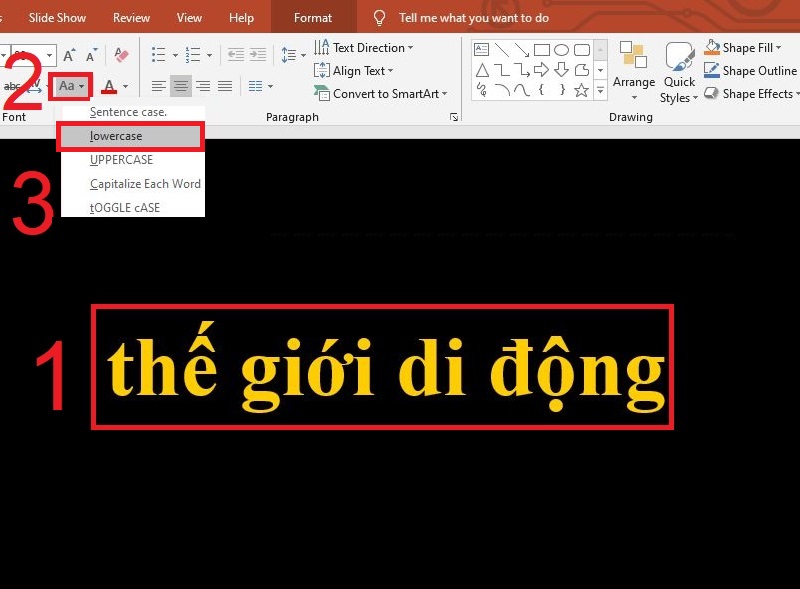
Task: Click the Shape Fill icon
Action: click(713, 47)
